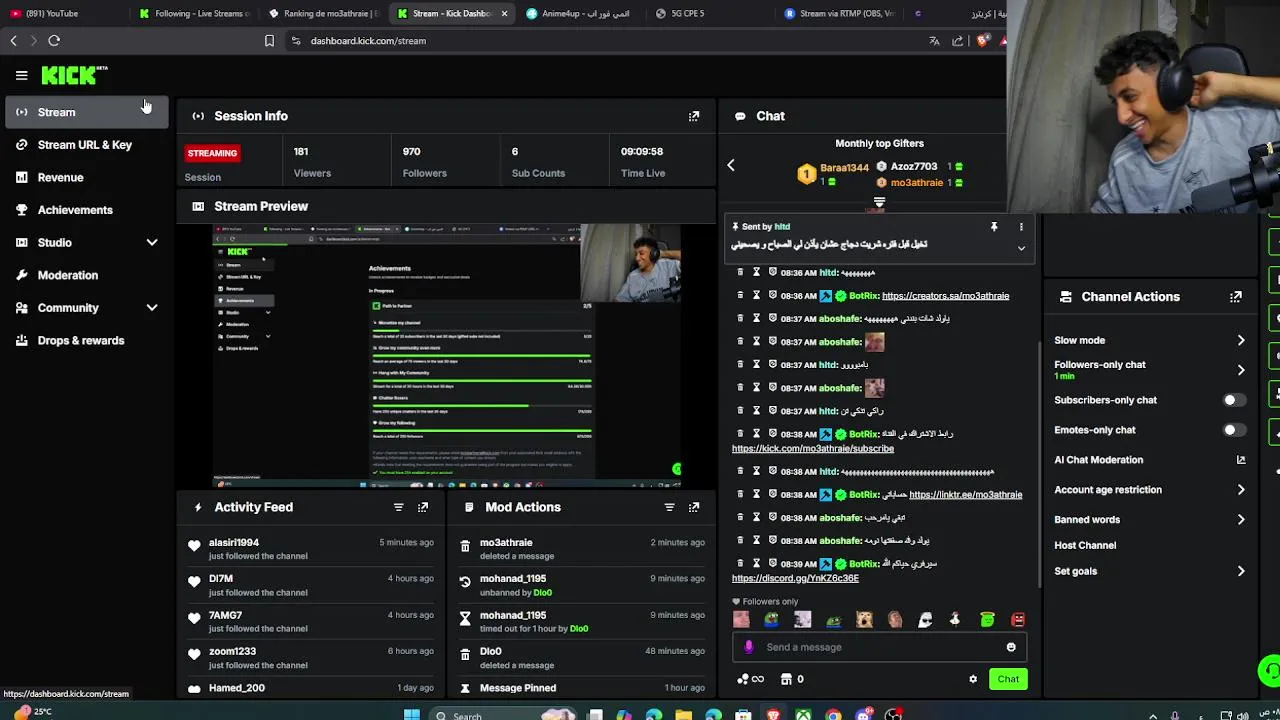Open Banned words arrow
This screenshot has width=1280, height=720.
tap(1241, 520)
